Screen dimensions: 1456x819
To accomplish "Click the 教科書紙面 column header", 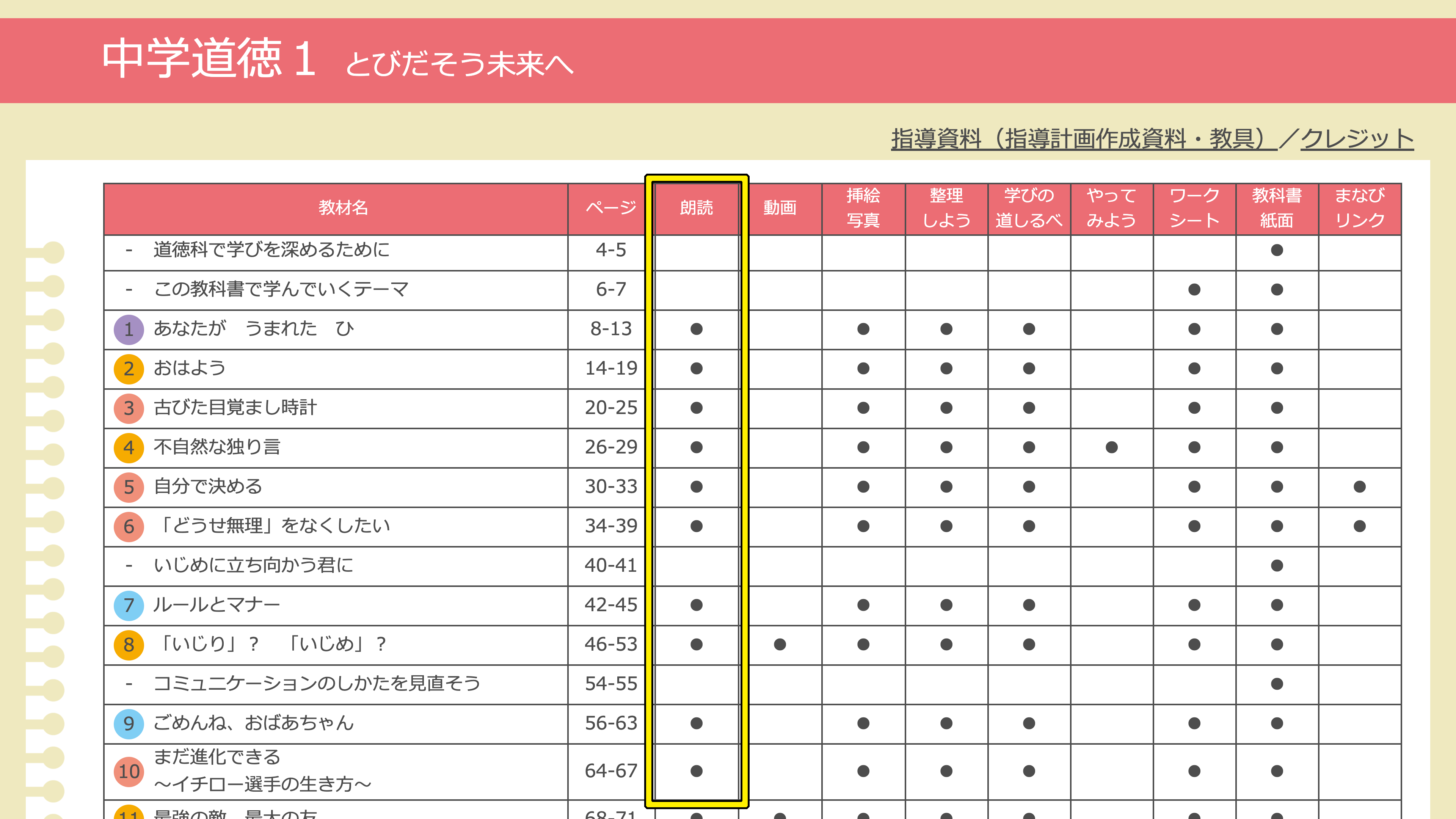I will coord(1277,208).
